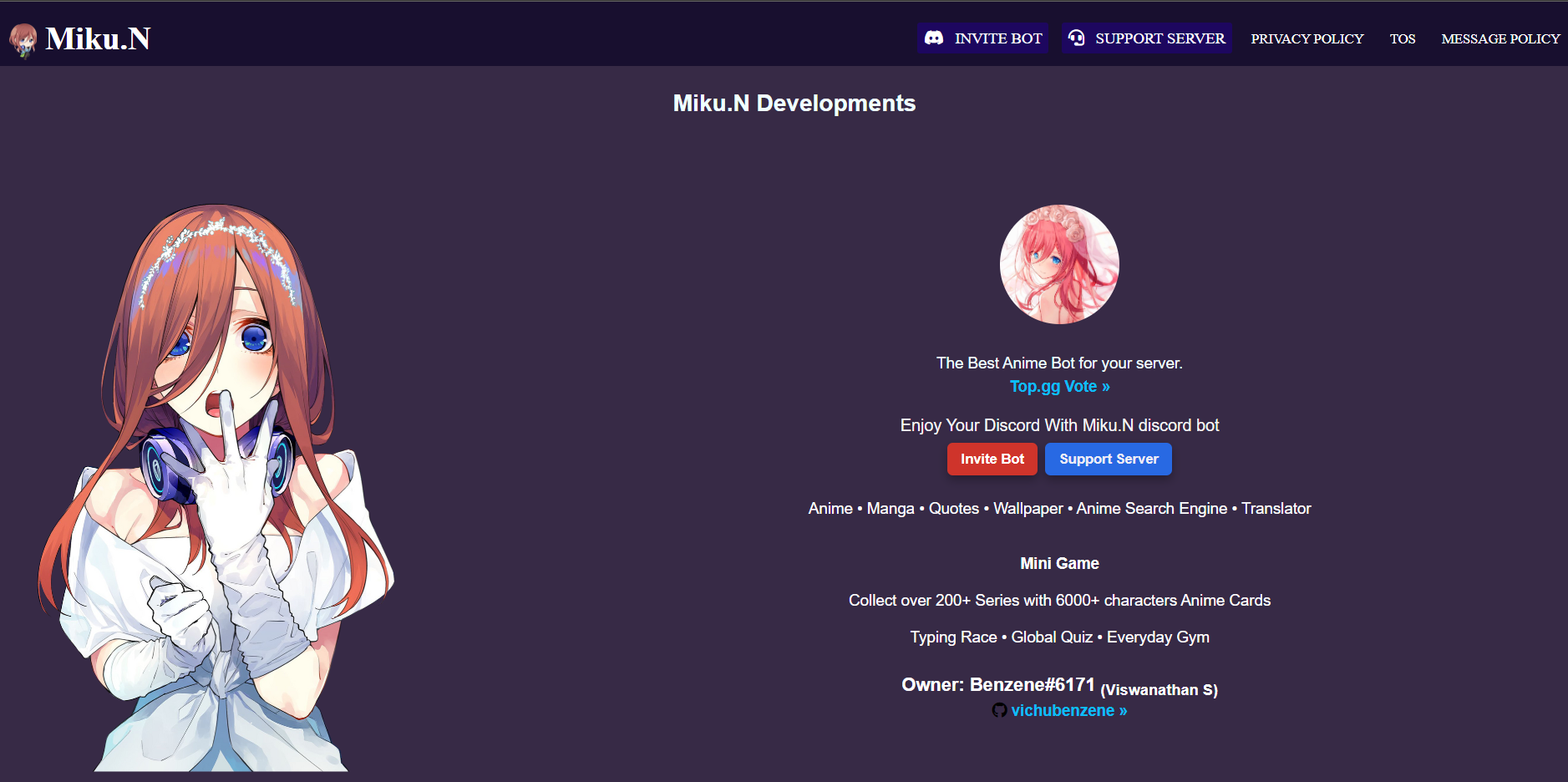Click the headset icon in Support Server

coord(1077,38)
